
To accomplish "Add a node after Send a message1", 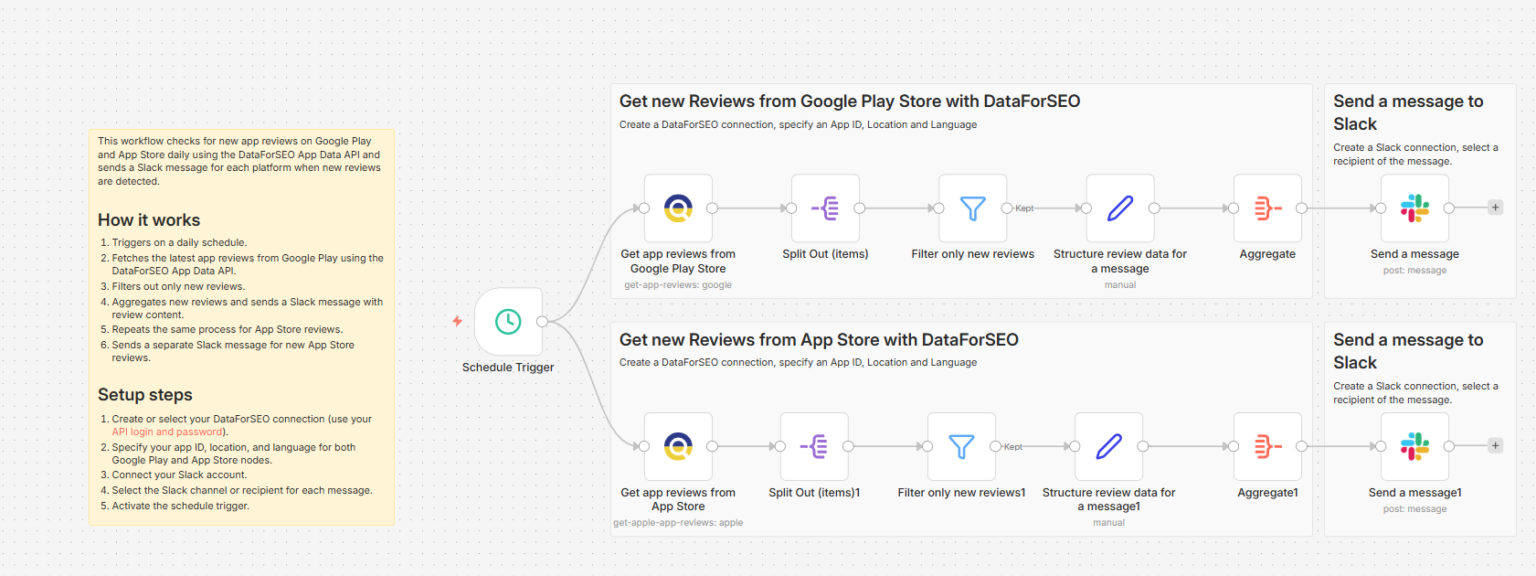I will (x=1495, y=446).
